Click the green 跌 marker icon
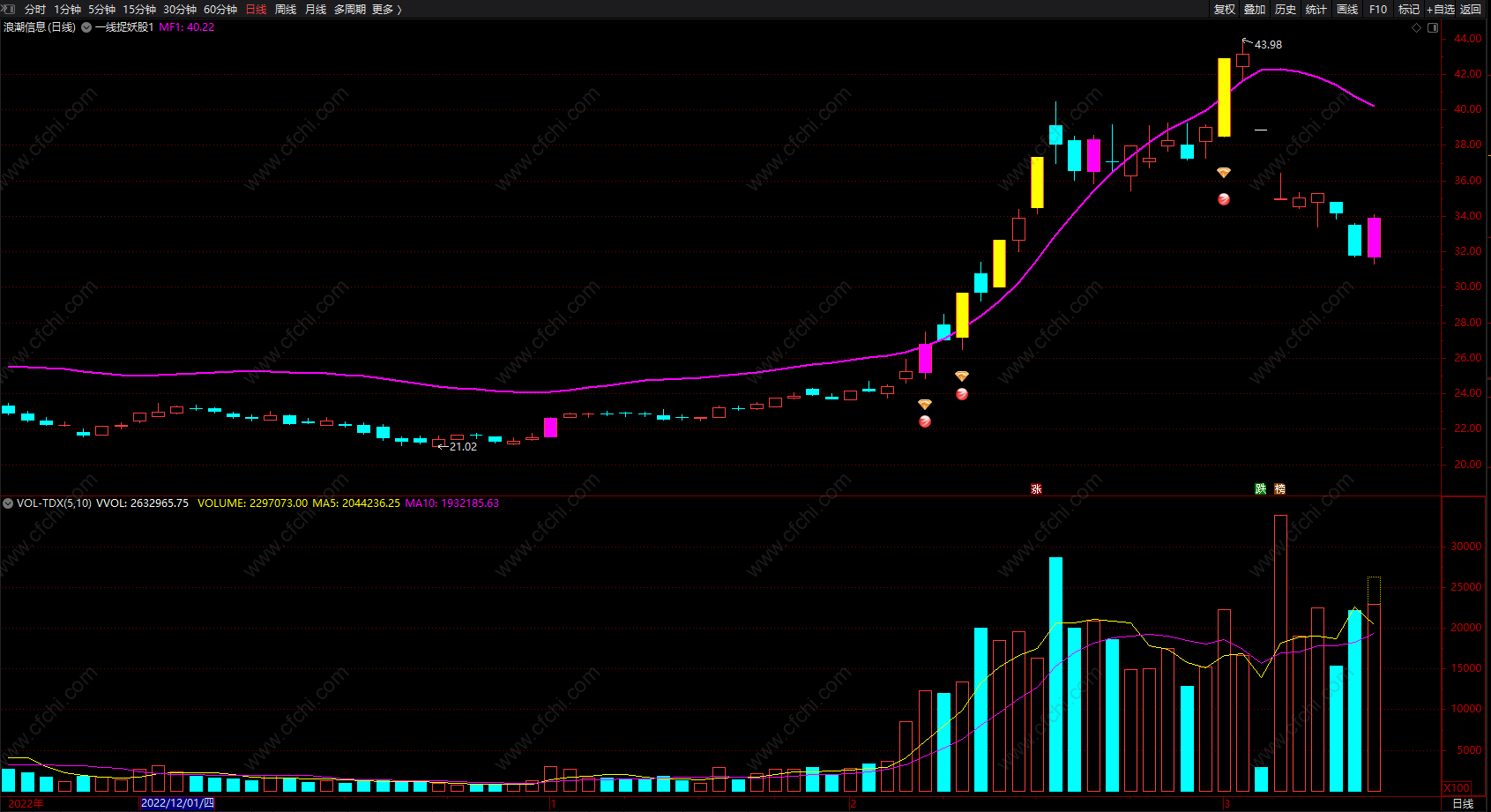This screenshot has width=1491, height=812. point(1261,488)
